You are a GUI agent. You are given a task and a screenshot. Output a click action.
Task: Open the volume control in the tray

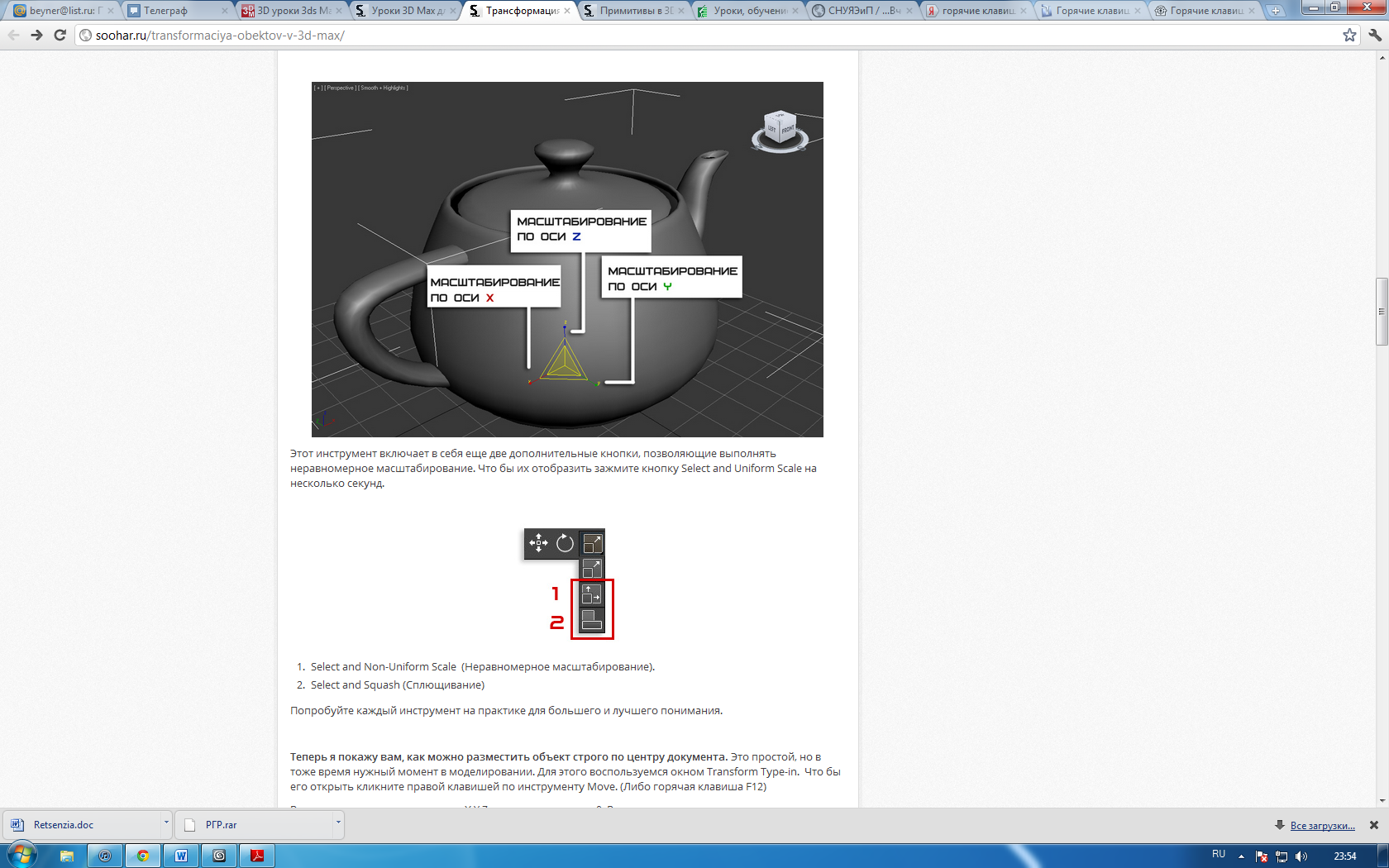click(x=1302, y=856)
